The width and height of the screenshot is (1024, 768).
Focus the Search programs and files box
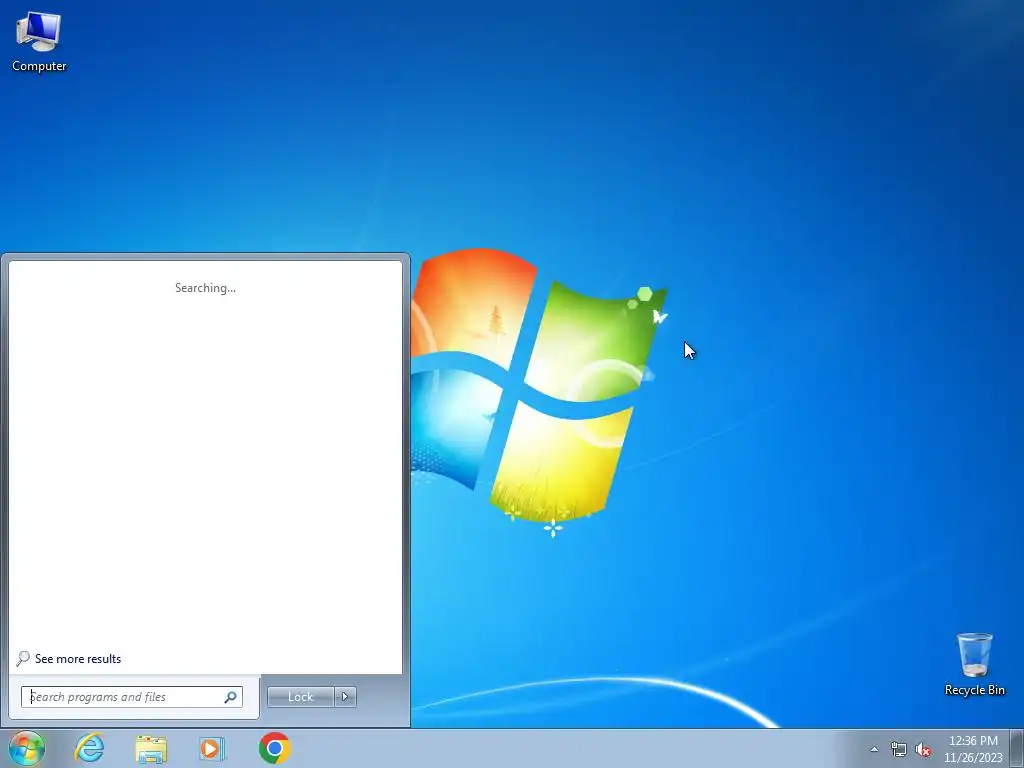click(131, 697)
